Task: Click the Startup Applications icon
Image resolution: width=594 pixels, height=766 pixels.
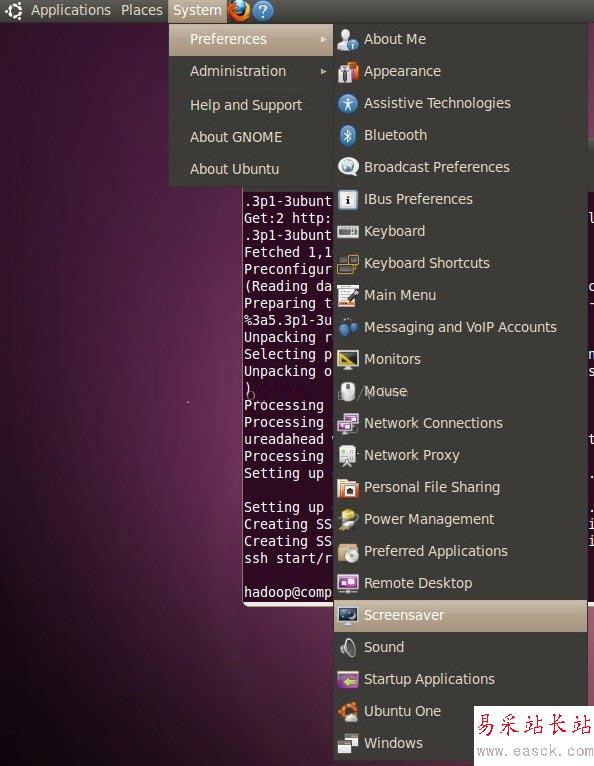Action: (x=348, y=680)
